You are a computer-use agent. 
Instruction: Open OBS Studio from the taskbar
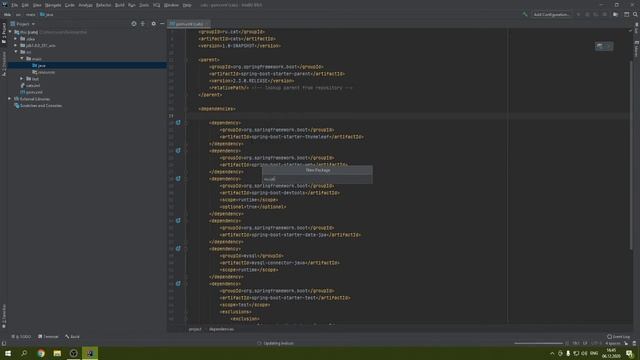tap(73, 353)
